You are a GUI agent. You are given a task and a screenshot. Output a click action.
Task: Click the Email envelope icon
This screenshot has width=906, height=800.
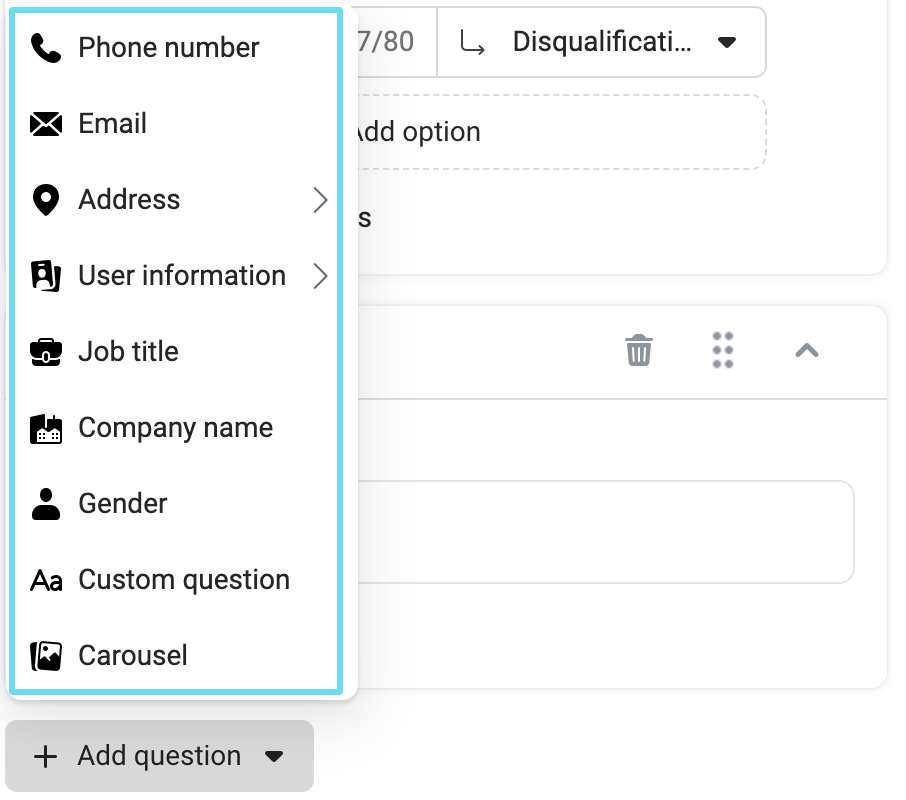point(46,124)
